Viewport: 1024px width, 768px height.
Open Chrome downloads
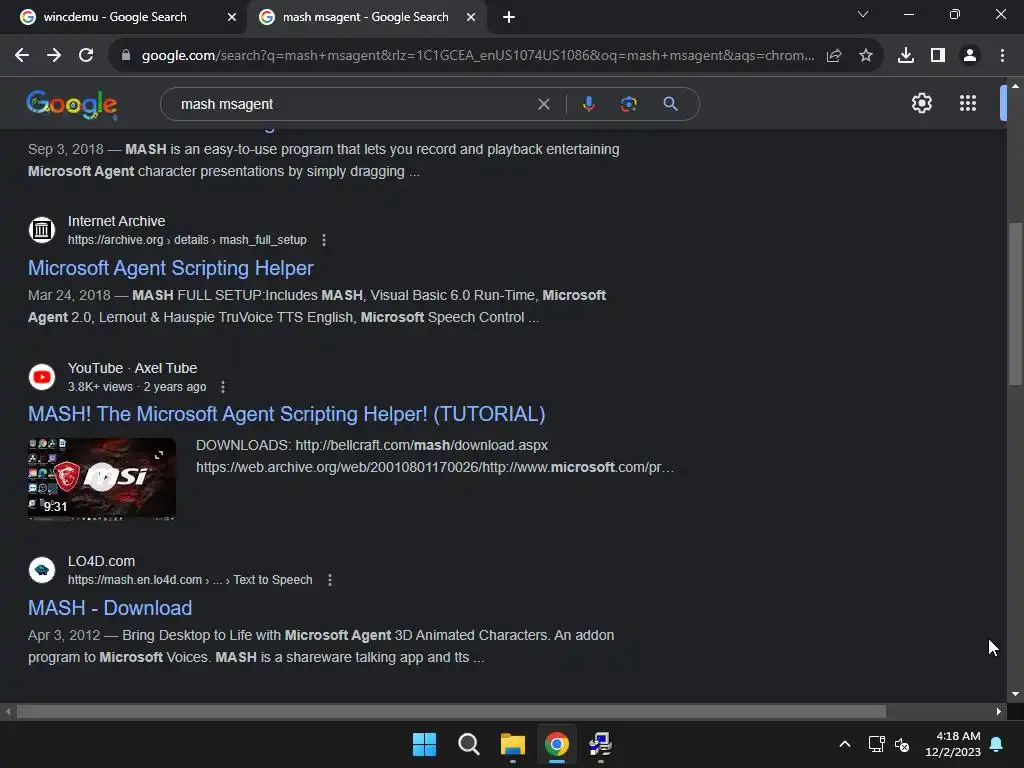tap(906, 56)
